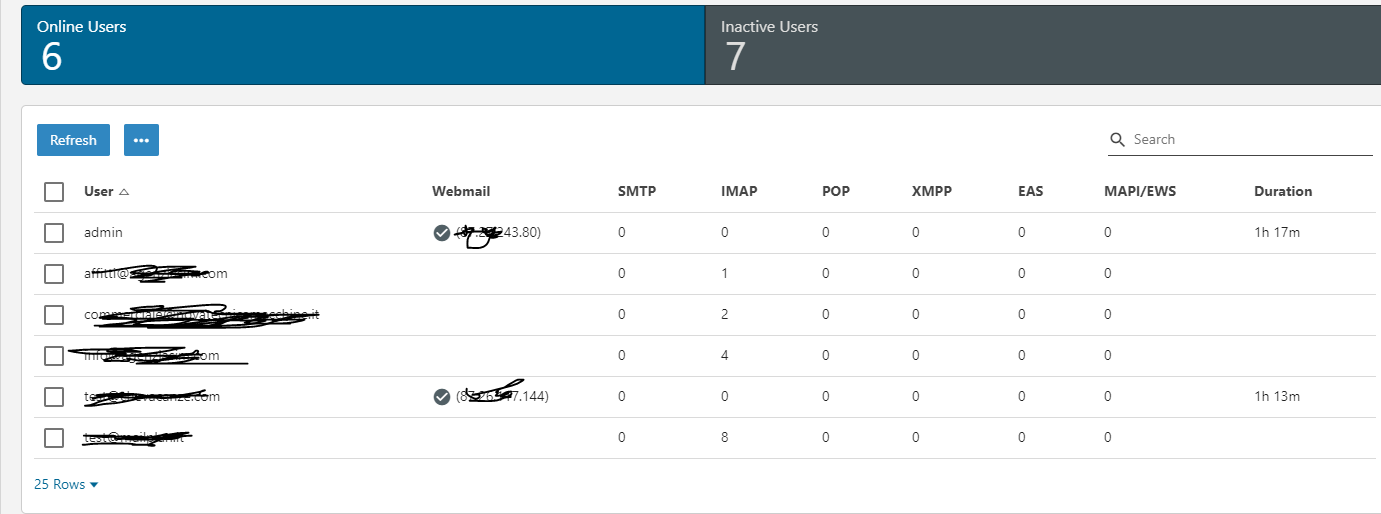The height and width of the screenshot is (514, 1381).
Task: Click the webmail checkmark icon in fifth row
Action: pyautogui.click(x=441, y=397)
